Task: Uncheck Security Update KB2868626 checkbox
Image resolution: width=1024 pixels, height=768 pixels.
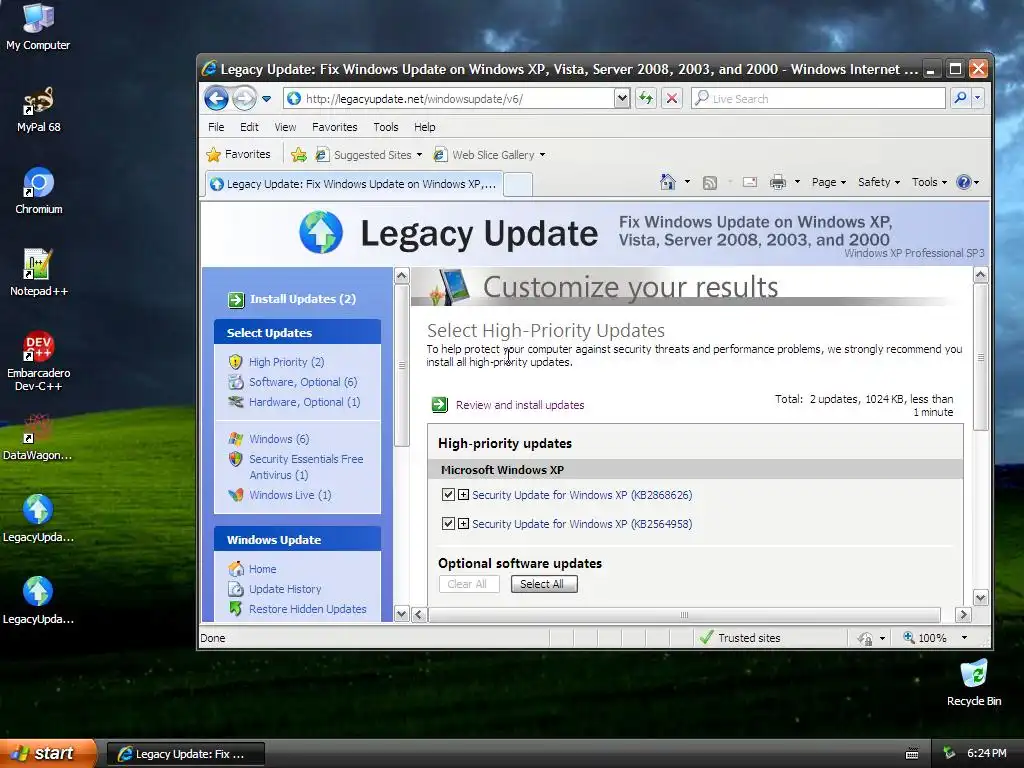Action: pyautogui.click(x=448, y=494)
